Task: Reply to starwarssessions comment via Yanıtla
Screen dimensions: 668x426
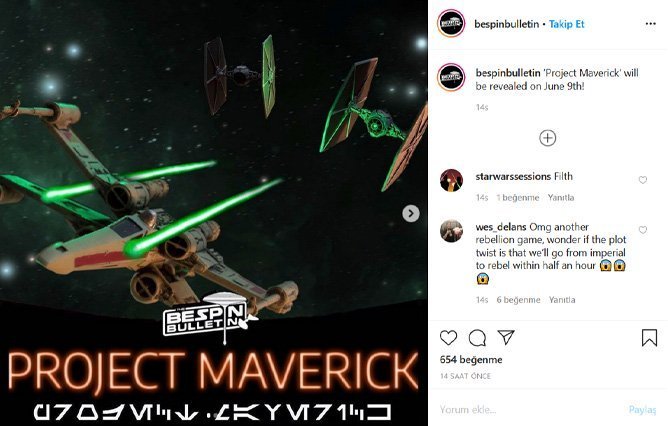Action: [561, 198]
